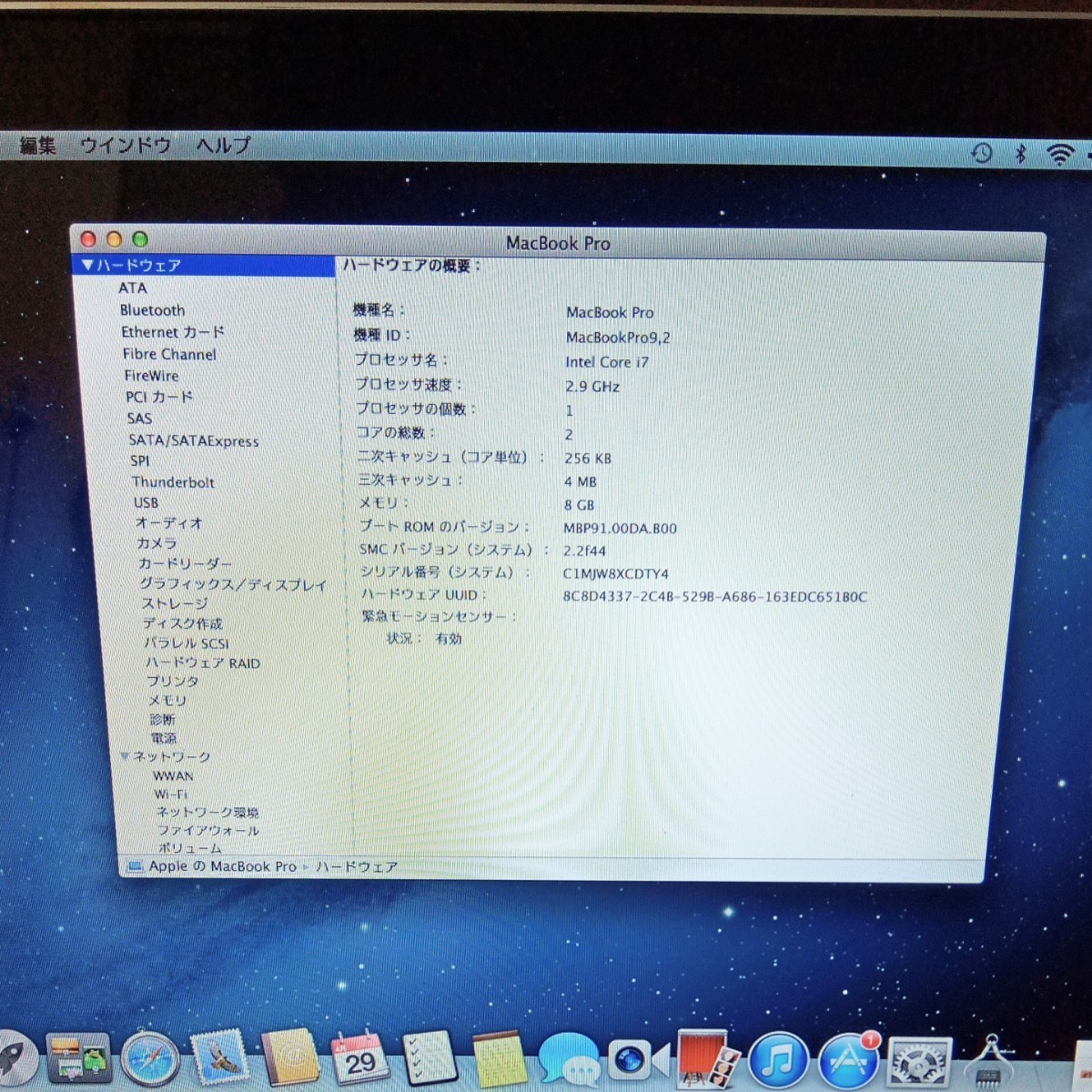Select メモリ in the sidebar list
This screenshot has width=1092, height=1092.
point(167,700)
